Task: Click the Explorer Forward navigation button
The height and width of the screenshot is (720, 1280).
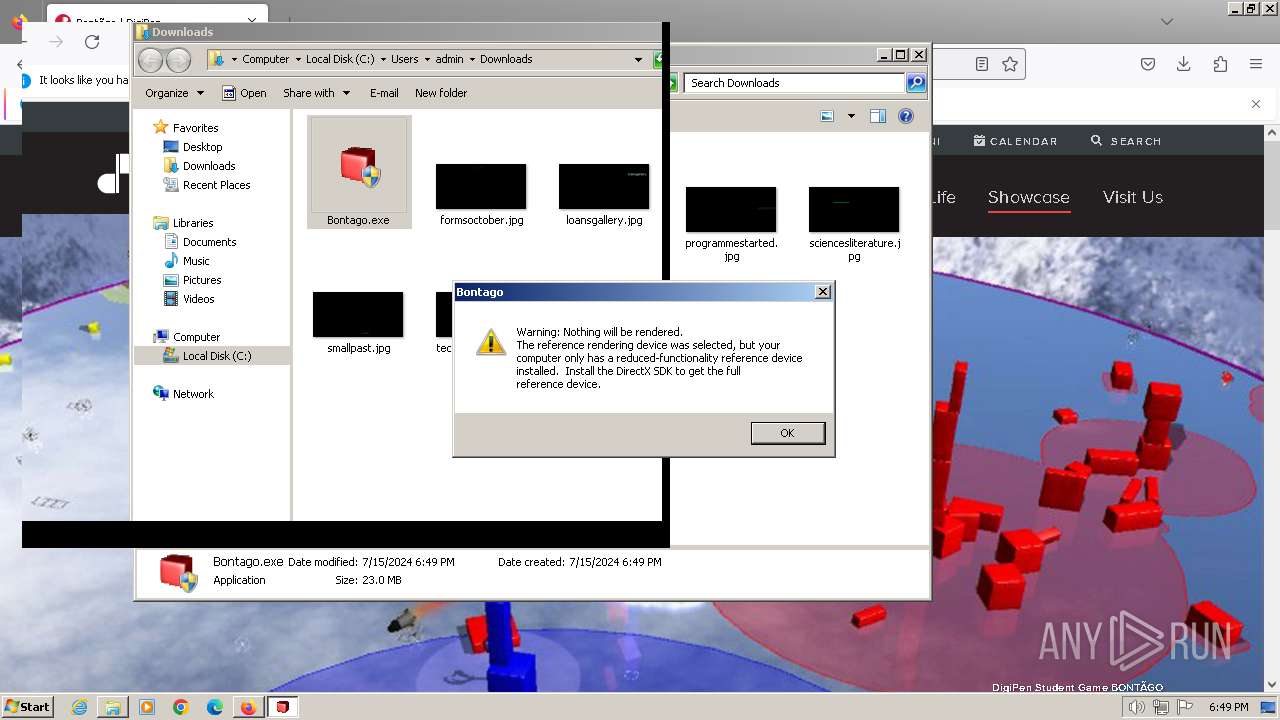Action: [178, 60]
